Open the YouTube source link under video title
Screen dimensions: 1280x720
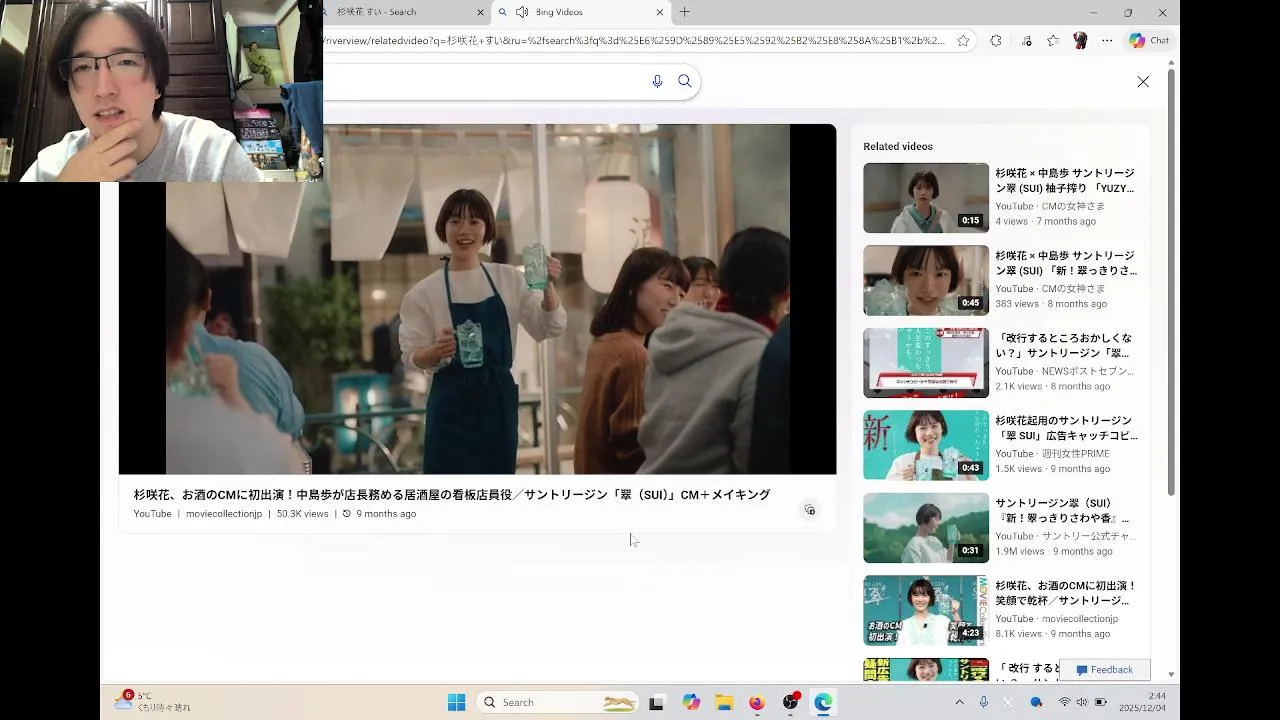(x=153, y=514)
